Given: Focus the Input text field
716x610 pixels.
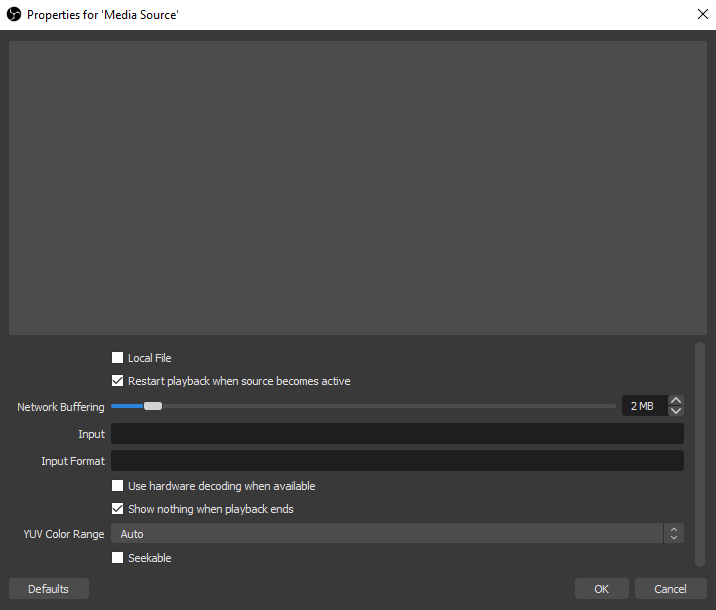Looking at the screenshot, I should point(397,434).
